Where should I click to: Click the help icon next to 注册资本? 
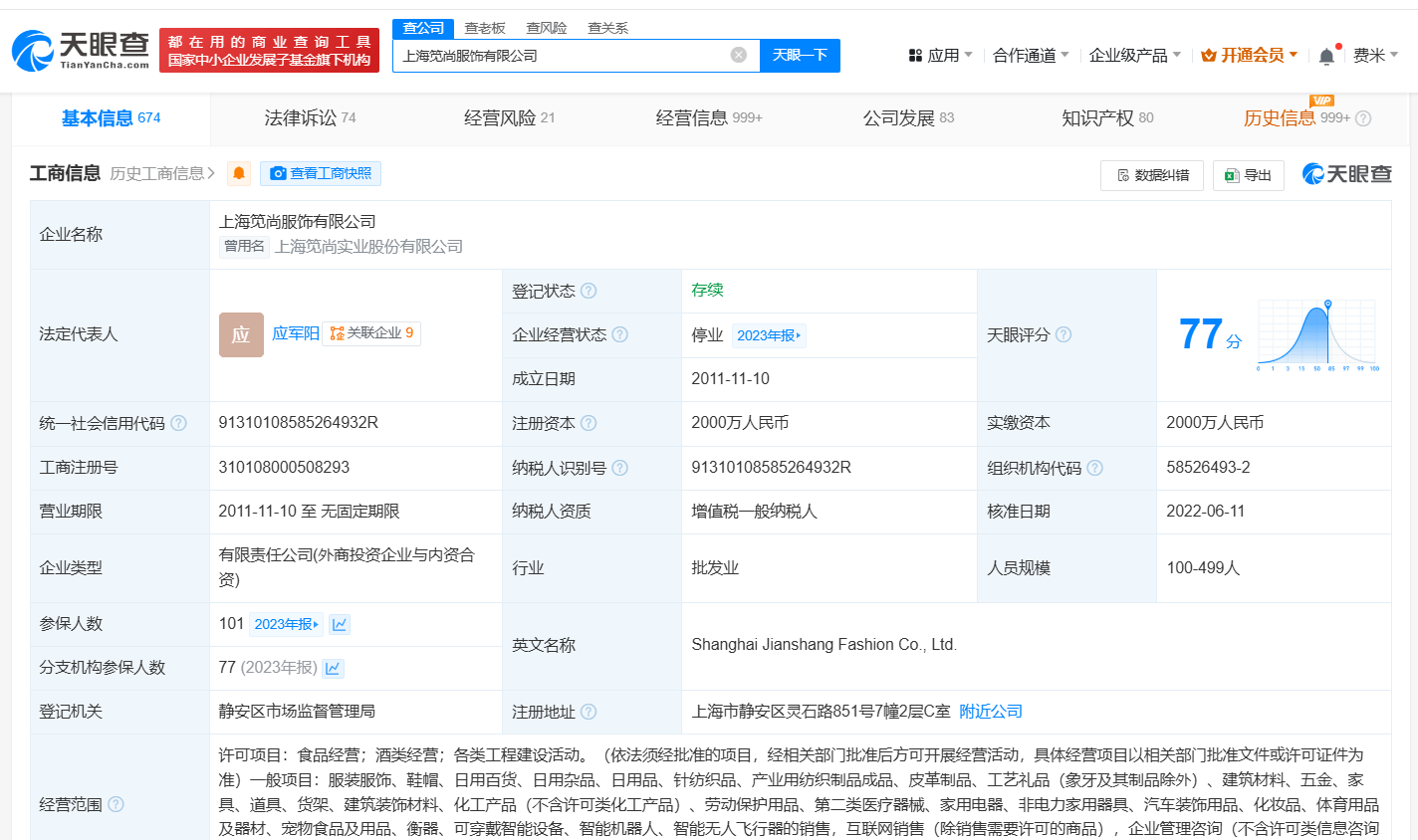[587, 422]
